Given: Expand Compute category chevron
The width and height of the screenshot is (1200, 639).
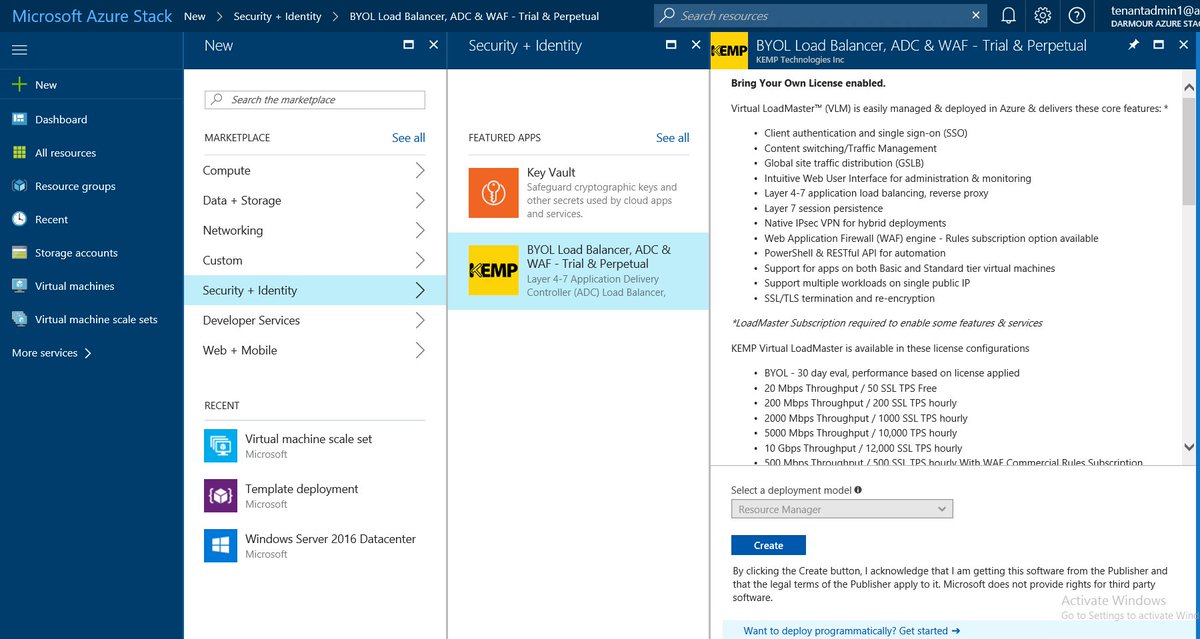Looking at the screenshot, I should pos(420,171).
